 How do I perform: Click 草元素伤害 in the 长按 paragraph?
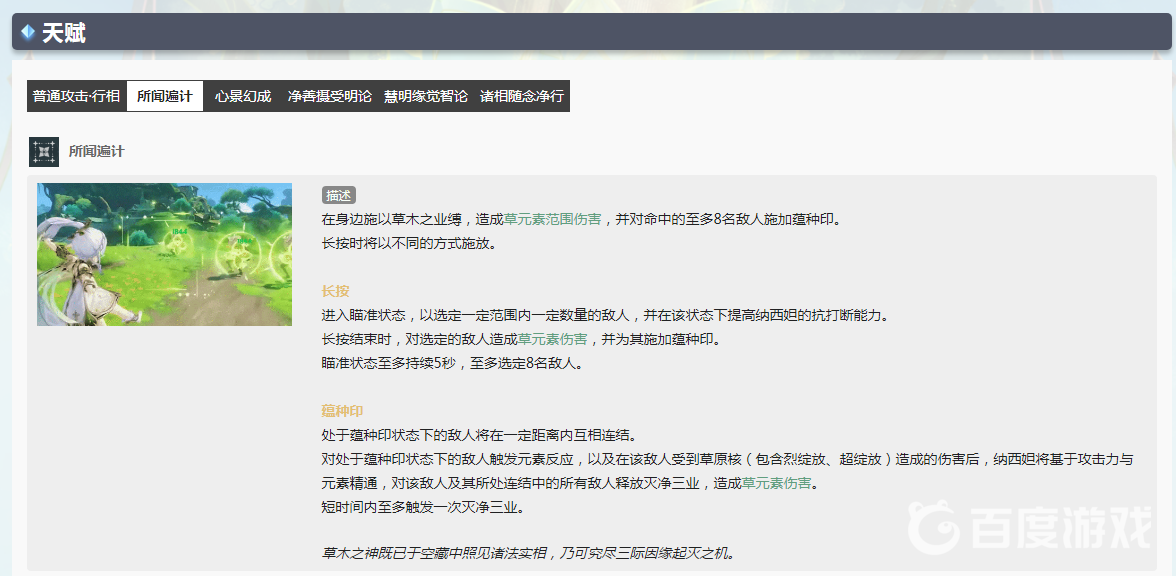553,340
